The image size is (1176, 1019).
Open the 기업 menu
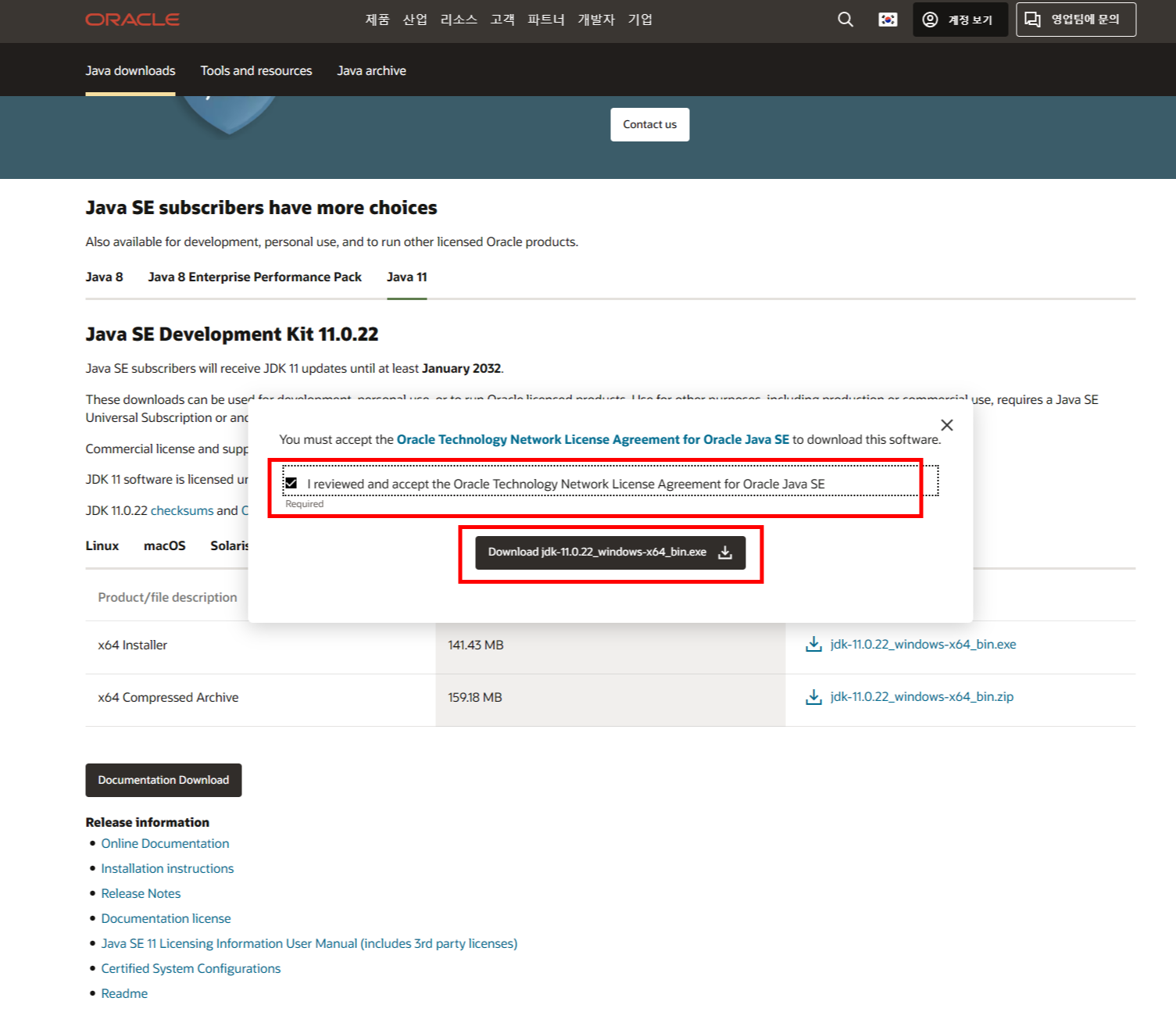point(640,20)
